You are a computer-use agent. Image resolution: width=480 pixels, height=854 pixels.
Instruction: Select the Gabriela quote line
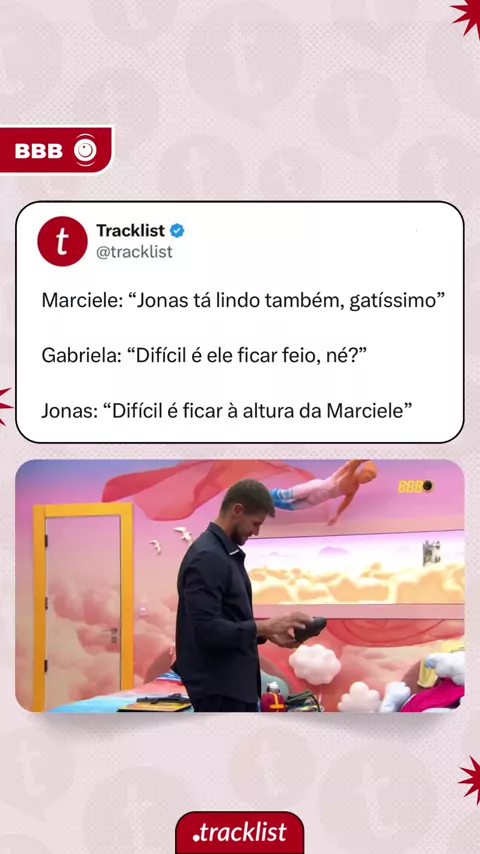[204, 356]
